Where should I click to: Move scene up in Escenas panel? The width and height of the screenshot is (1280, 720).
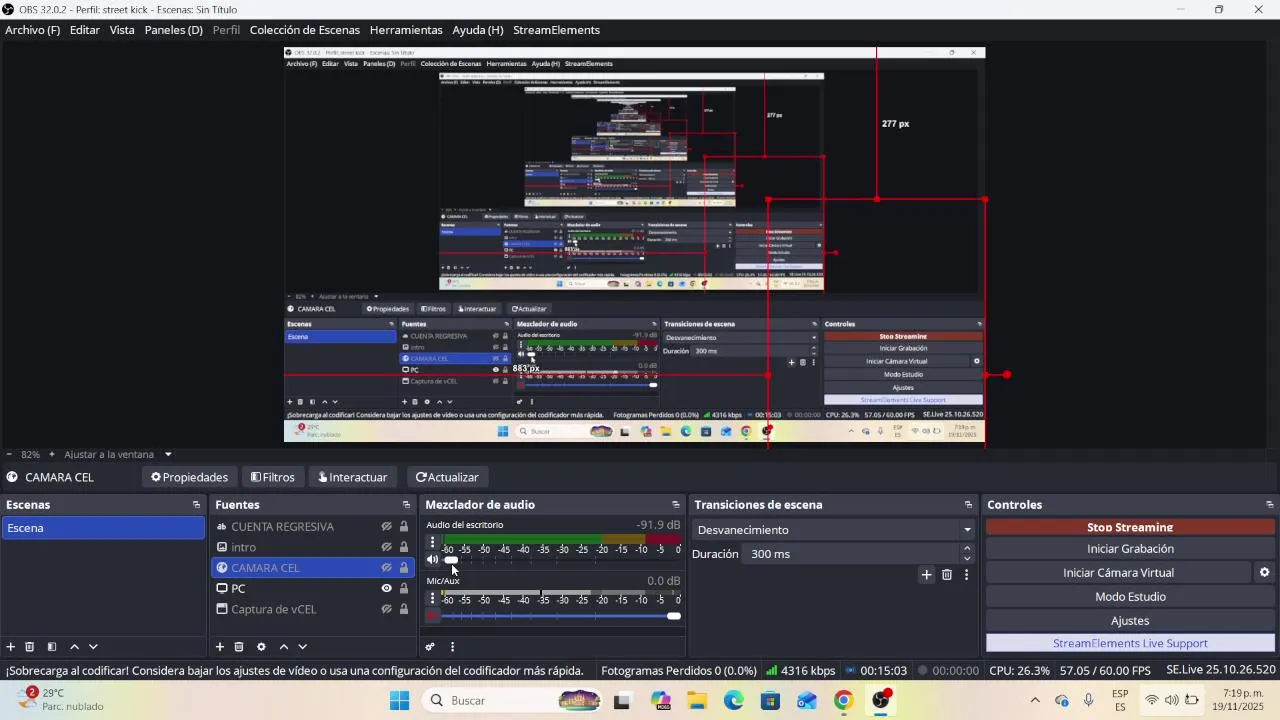point(74,647)
